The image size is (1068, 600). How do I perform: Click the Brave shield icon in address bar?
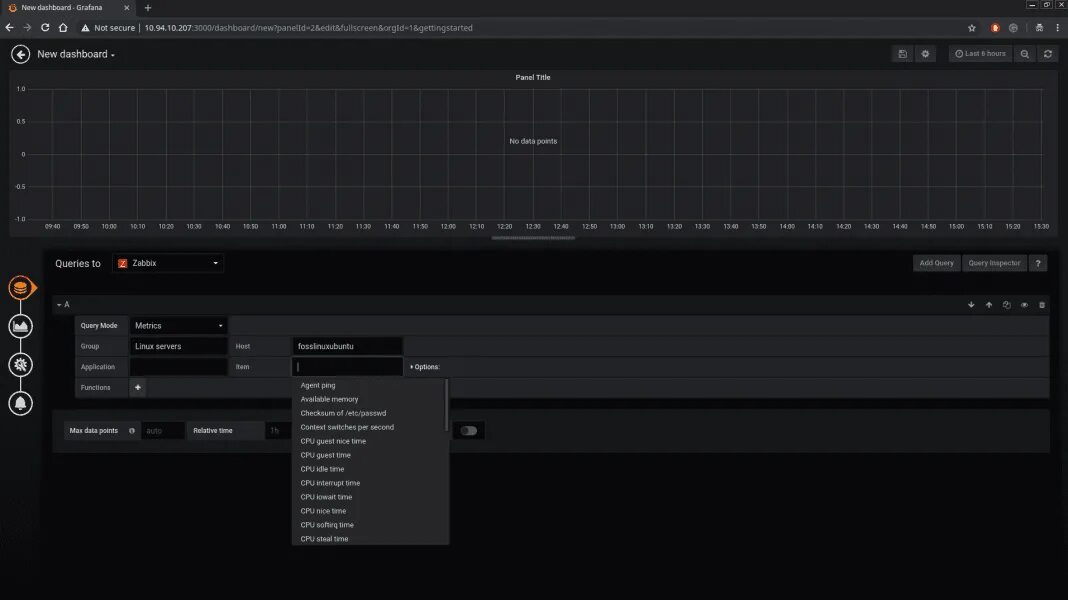click(x=995, y=28)
